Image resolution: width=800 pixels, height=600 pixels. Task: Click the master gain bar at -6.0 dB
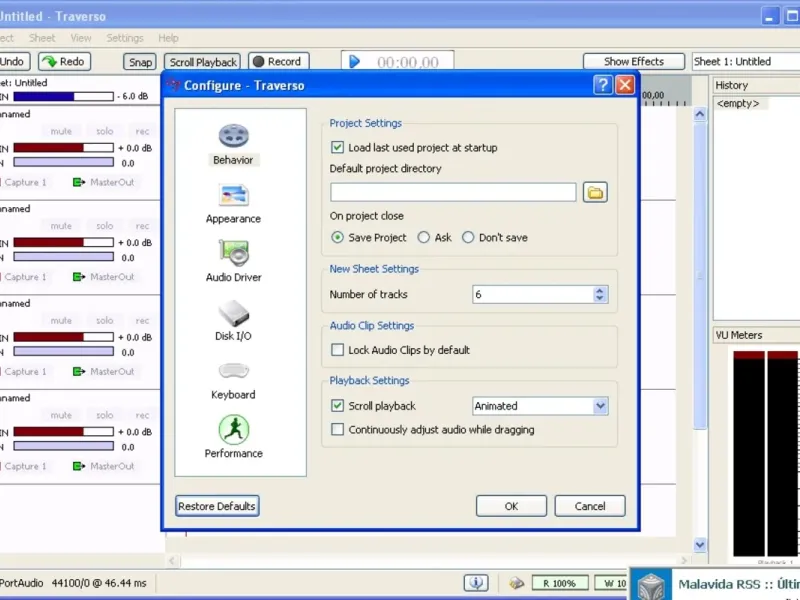tap(63, 96)
